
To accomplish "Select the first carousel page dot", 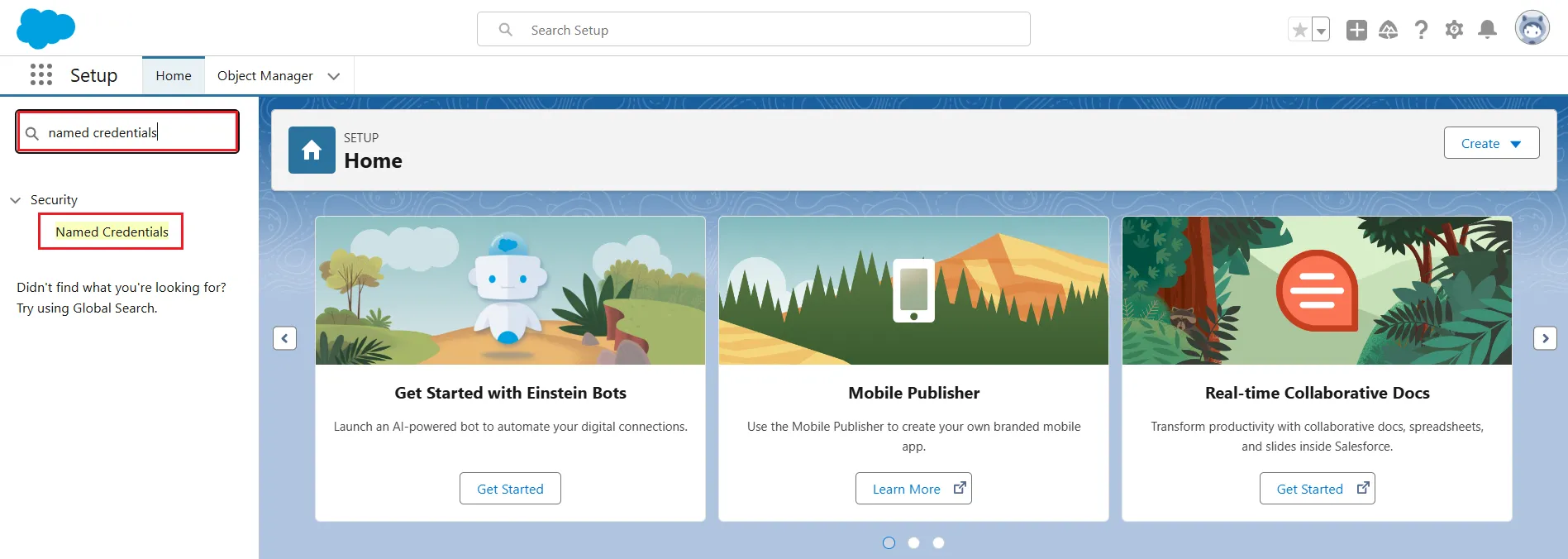I will (x=889, y=543).
